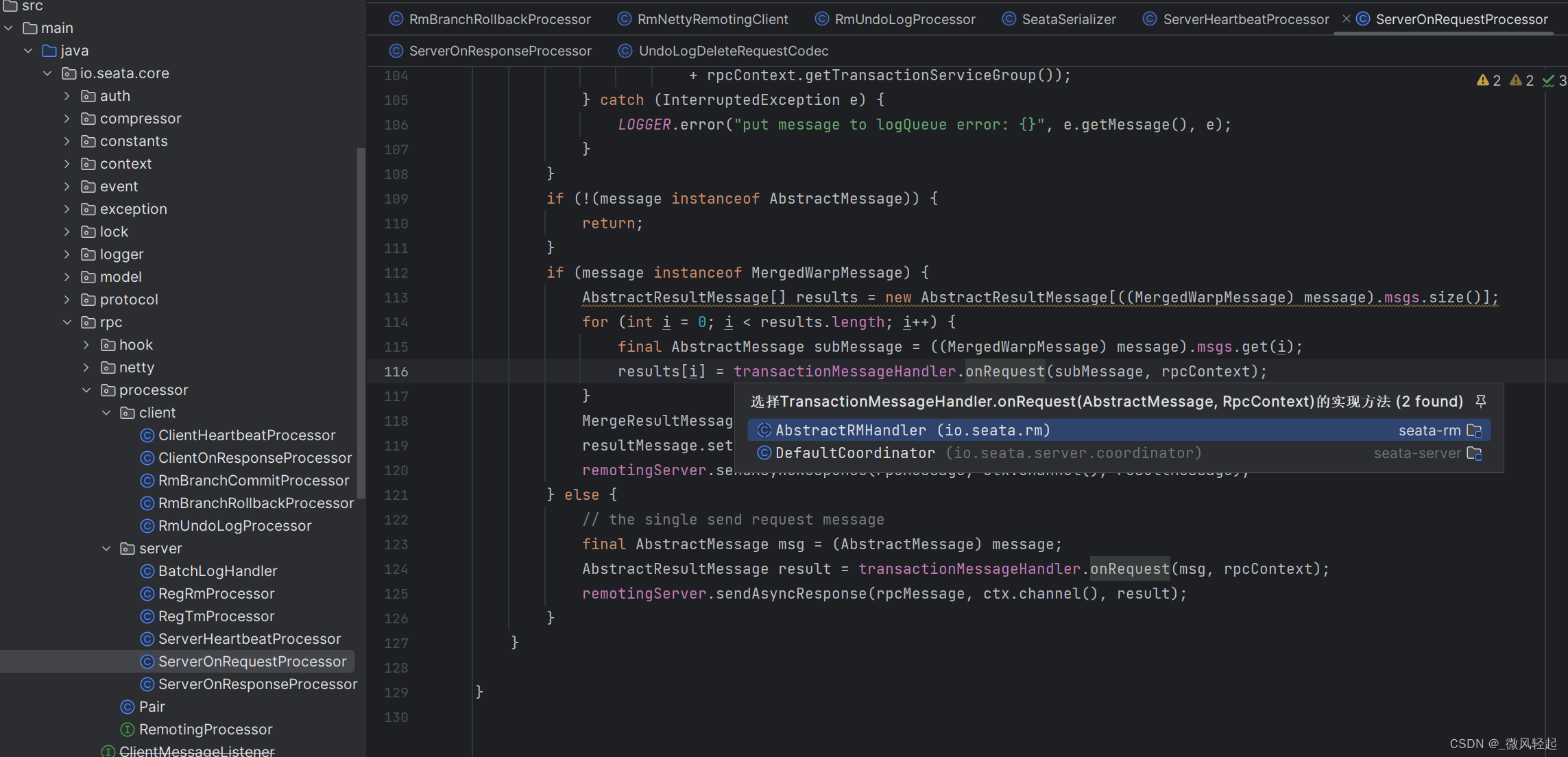
Task: Expand the exception package
Action: pyautogui.click(x=67, y=209)
